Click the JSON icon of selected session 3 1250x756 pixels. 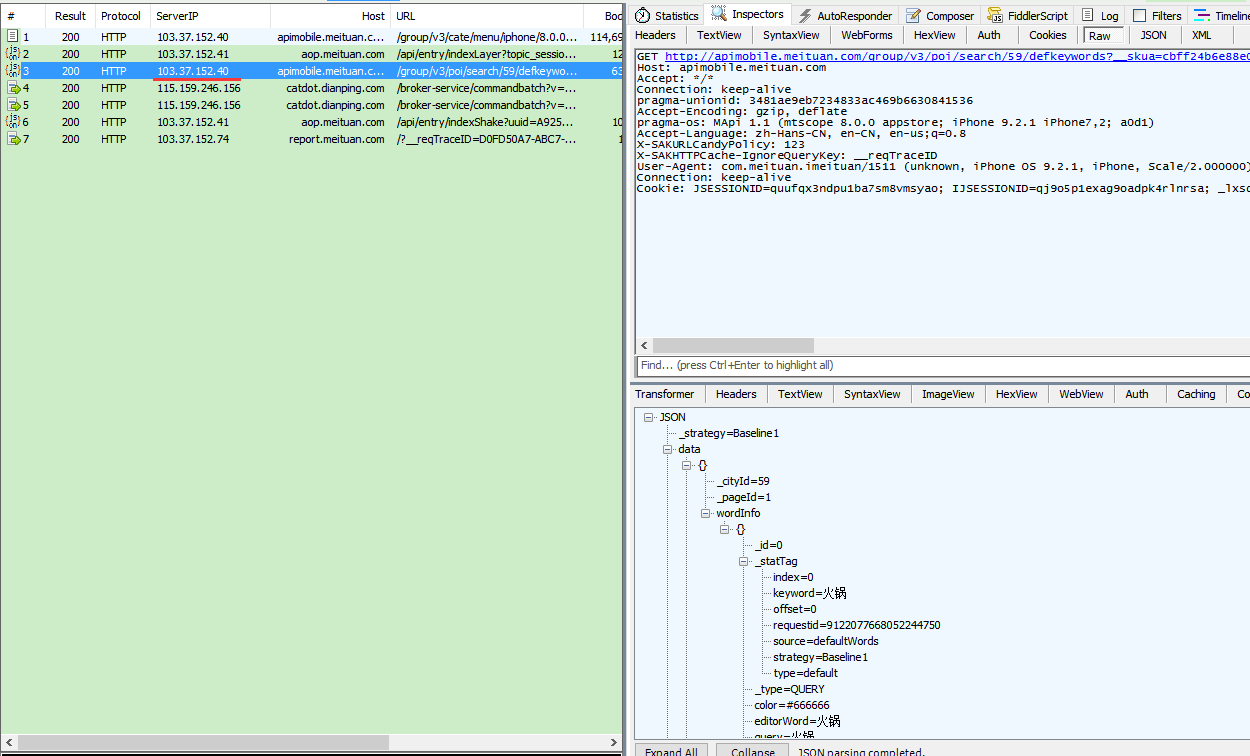[x=13, y=71]
